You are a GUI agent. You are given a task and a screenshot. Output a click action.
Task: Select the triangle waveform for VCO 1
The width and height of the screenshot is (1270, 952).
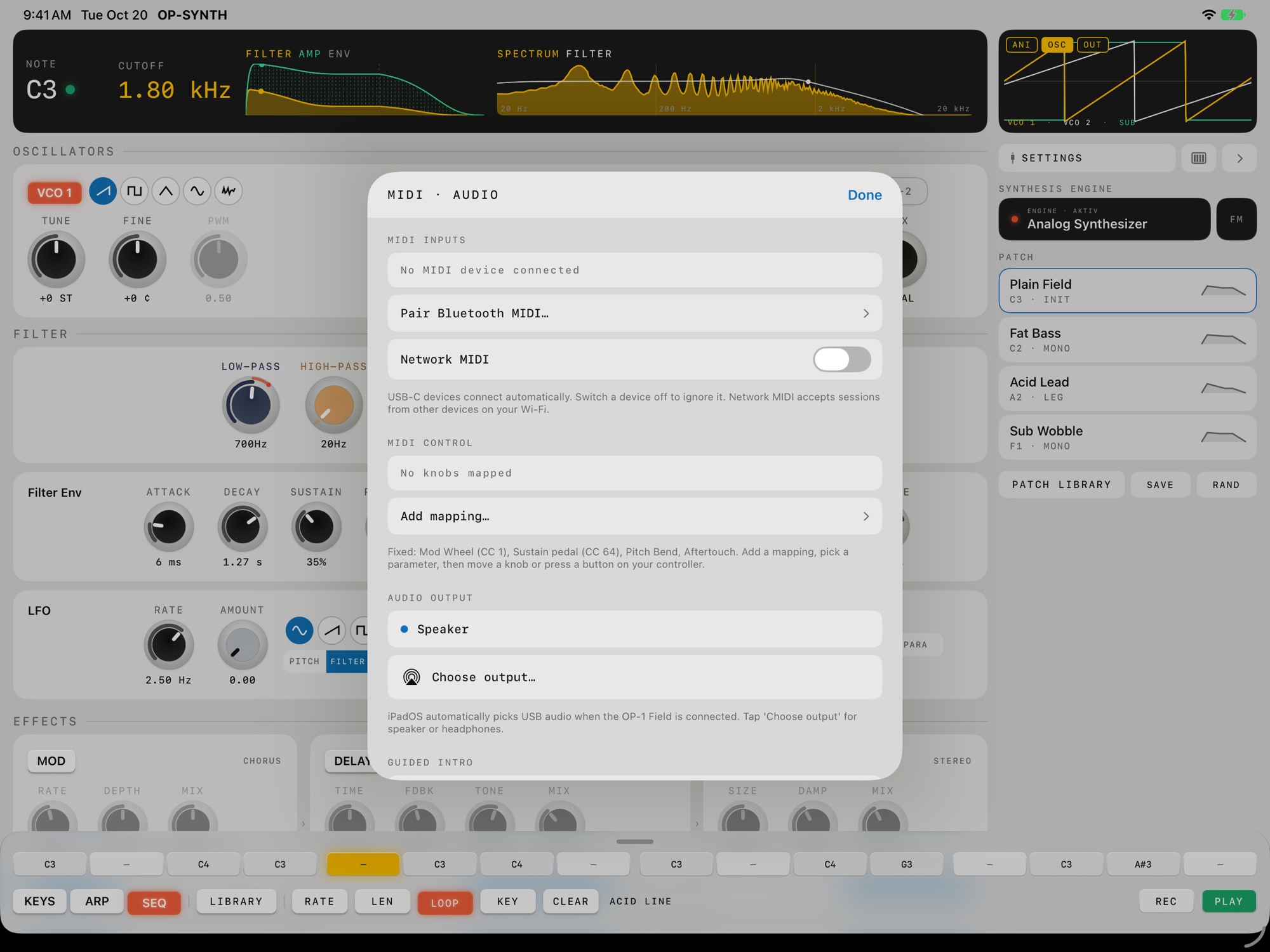[166, 191]
